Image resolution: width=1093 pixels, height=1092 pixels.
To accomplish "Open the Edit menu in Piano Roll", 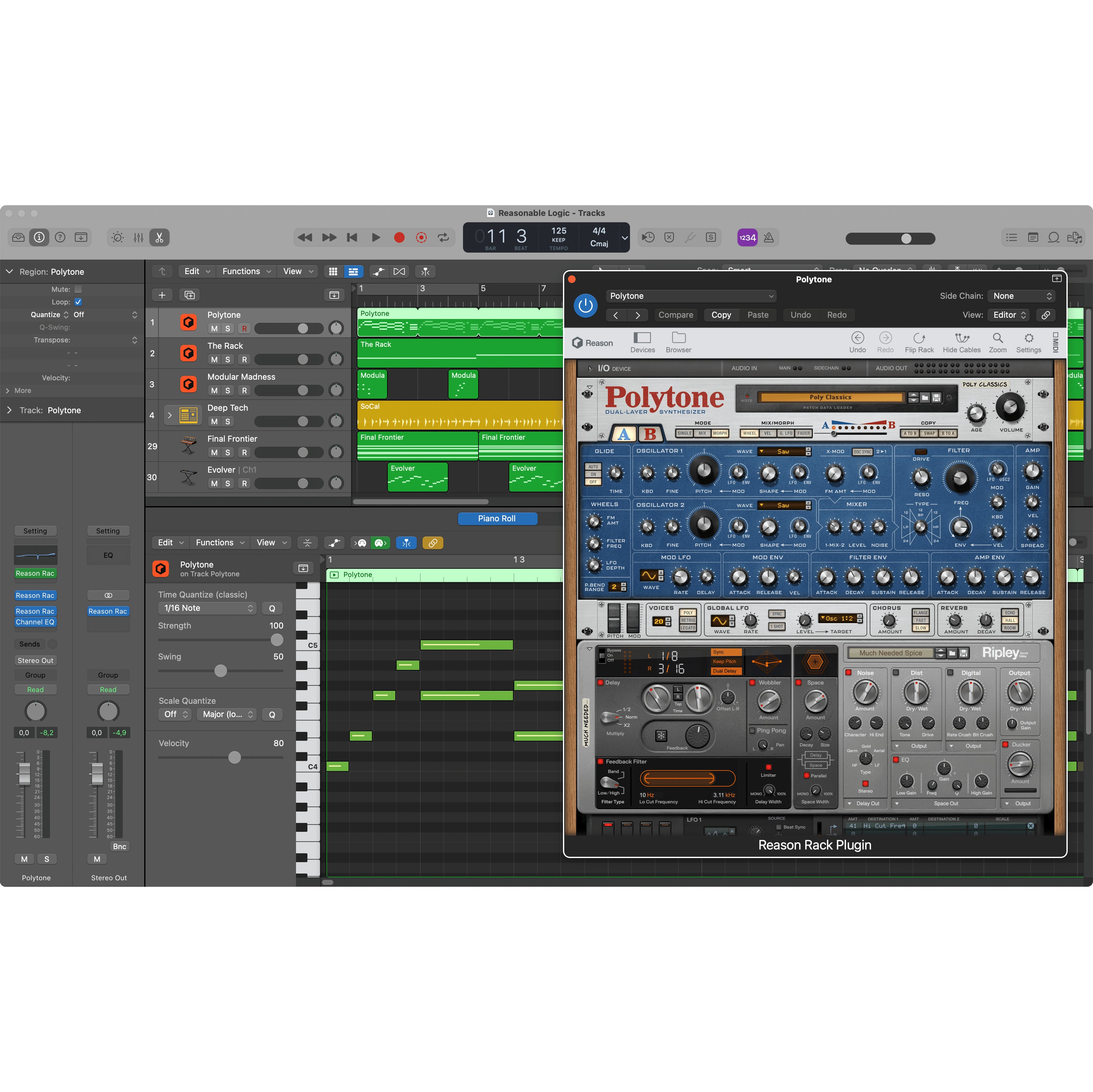I will [x=171, y=542].
